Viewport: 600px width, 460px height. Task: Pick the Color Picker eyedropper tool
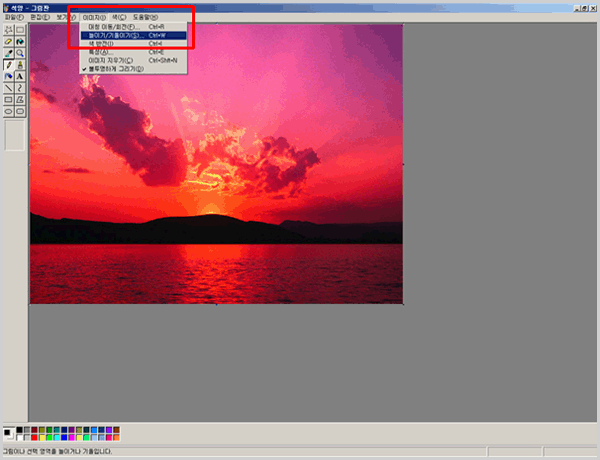pos(9,53)
